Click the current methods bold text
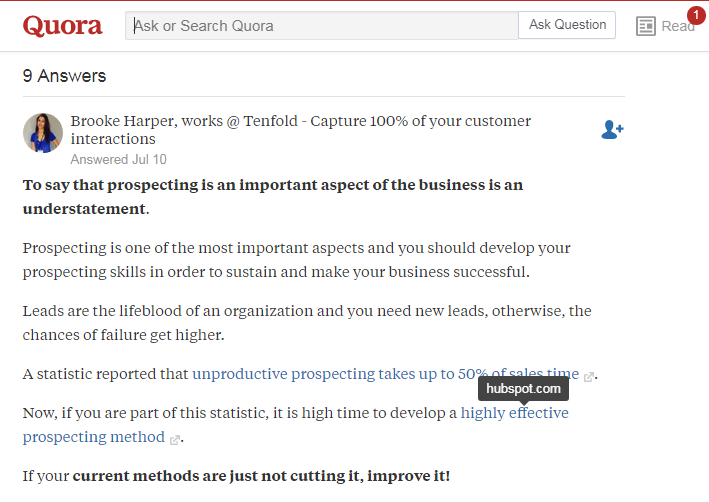Screen dimensions: 709x502 261,476
